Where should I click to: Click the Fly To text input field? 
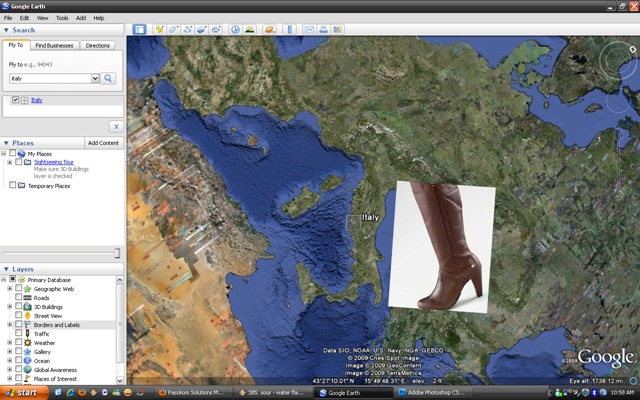tap(50, 78)
